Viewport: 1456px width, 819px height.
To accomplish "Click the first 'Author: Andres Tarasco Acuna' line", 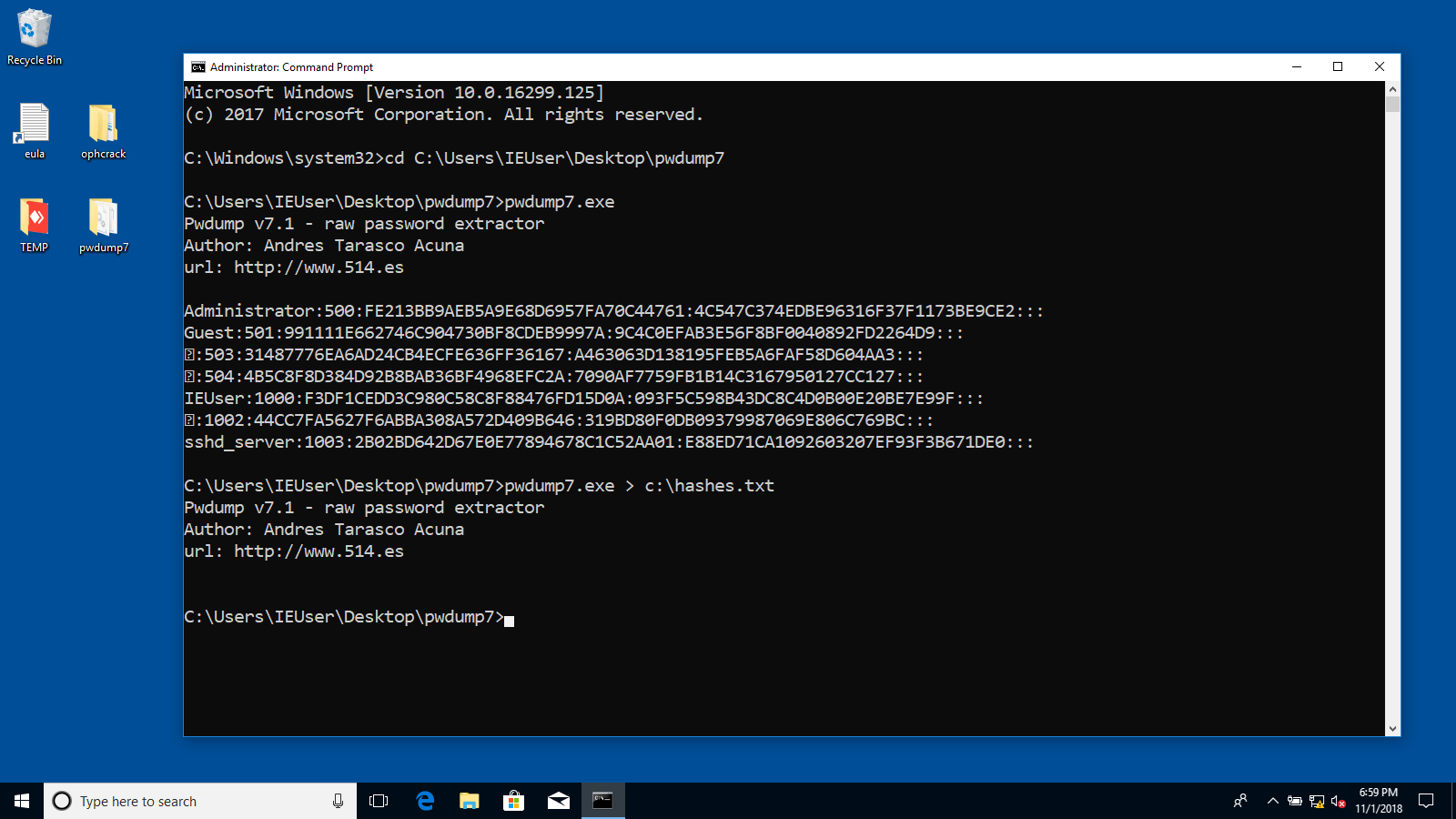I will coord(324,246).
